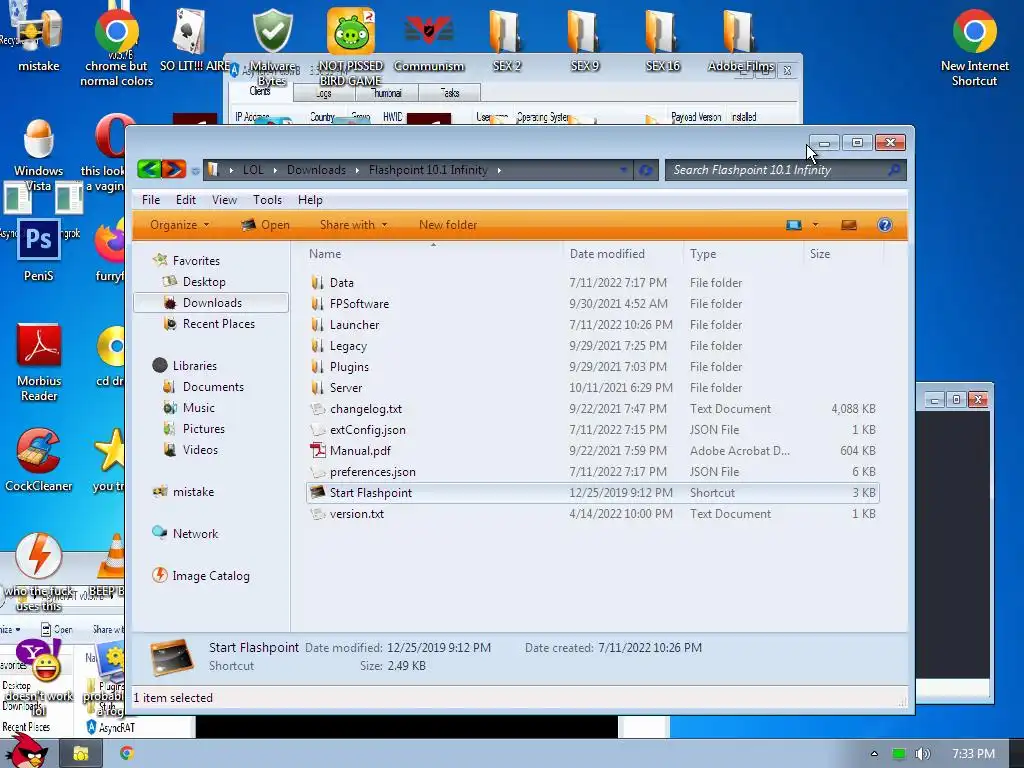Screen dimensions: 1024x768
Task: Open the Tools menu
Action: pyautogui.click(x=267, y=200)
